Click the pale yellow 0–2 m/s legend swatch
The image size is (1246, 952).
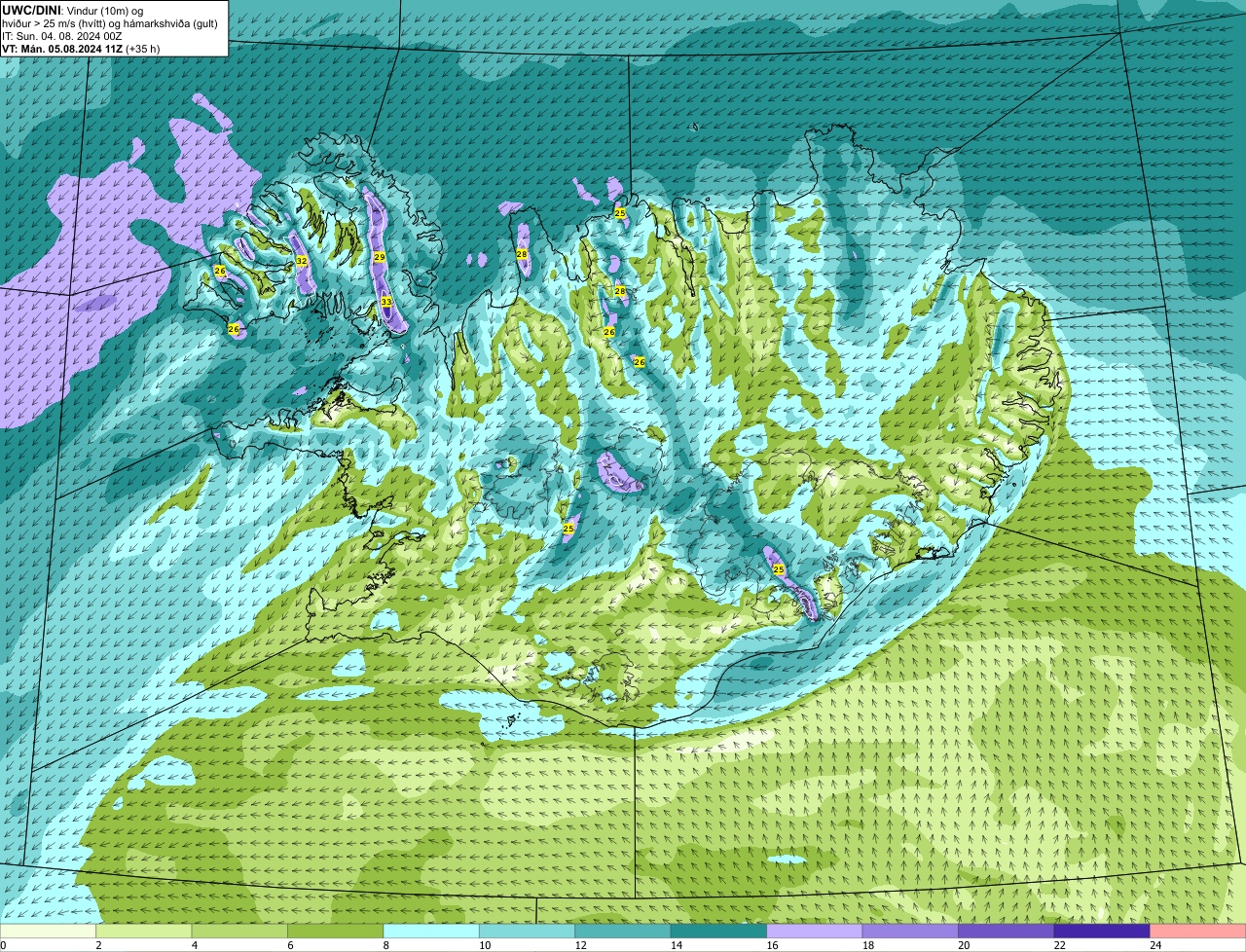48,932
